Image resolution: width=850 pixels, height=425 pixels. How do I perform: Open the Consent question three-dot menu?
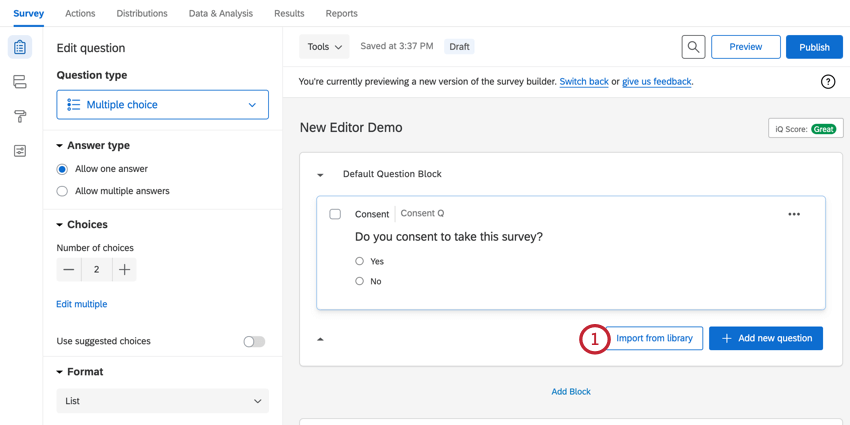794,214
